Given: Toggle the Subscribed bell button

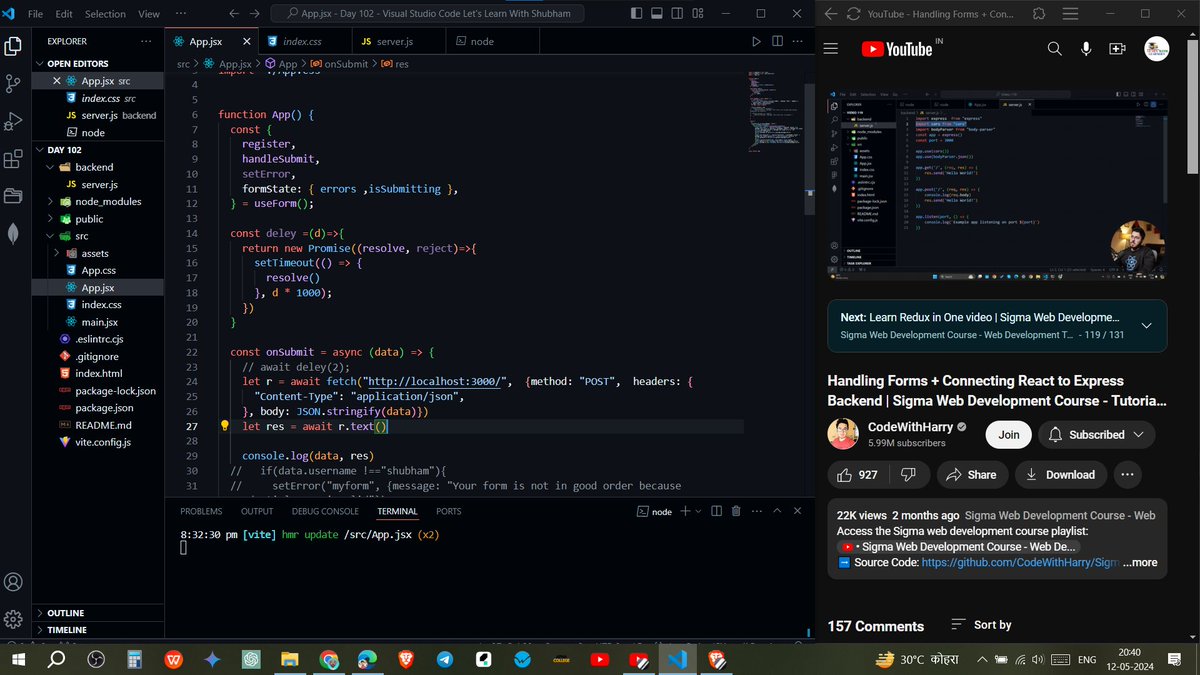Looking at the screenshot, I should click(x=1097, y=435).
